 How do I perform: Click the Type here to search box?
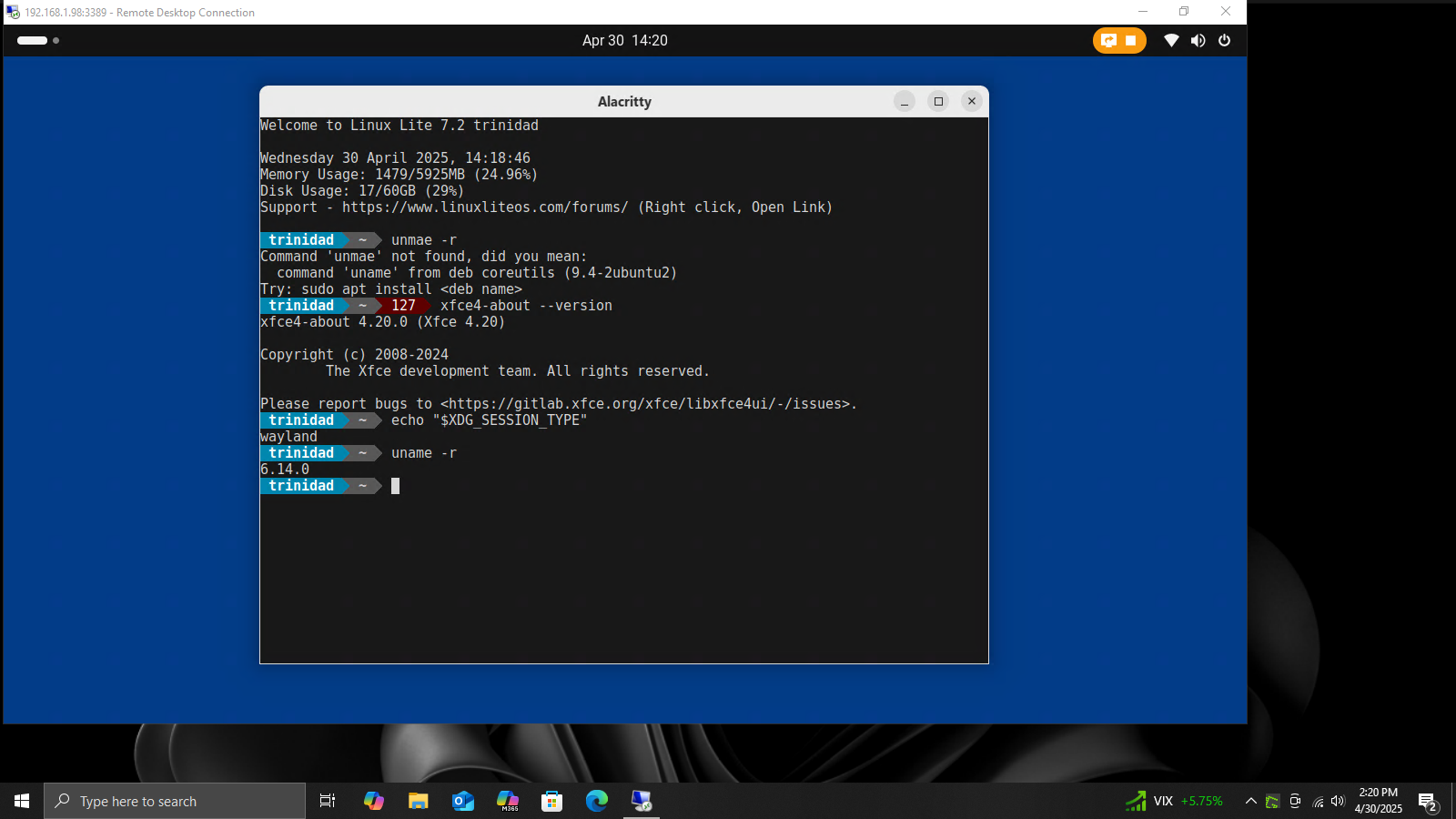click(175, 801)
